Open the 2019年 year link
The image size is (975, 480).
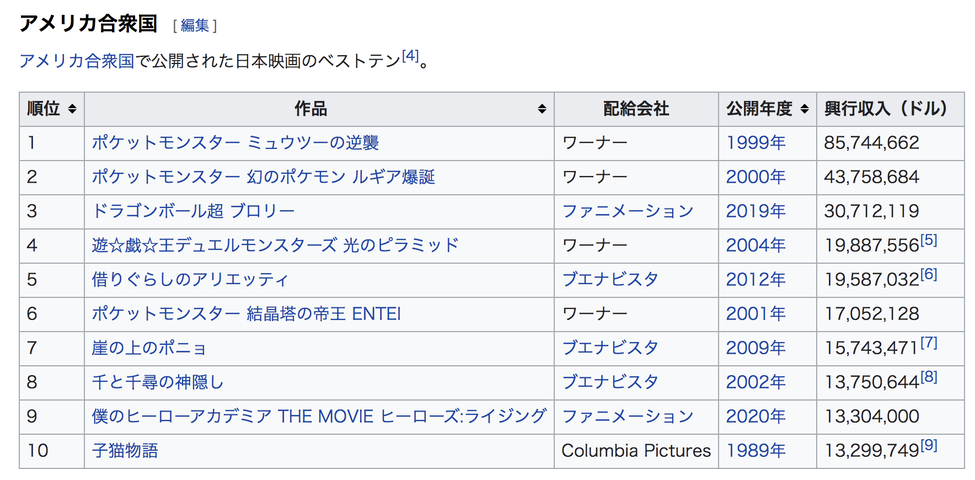point(755,211)
